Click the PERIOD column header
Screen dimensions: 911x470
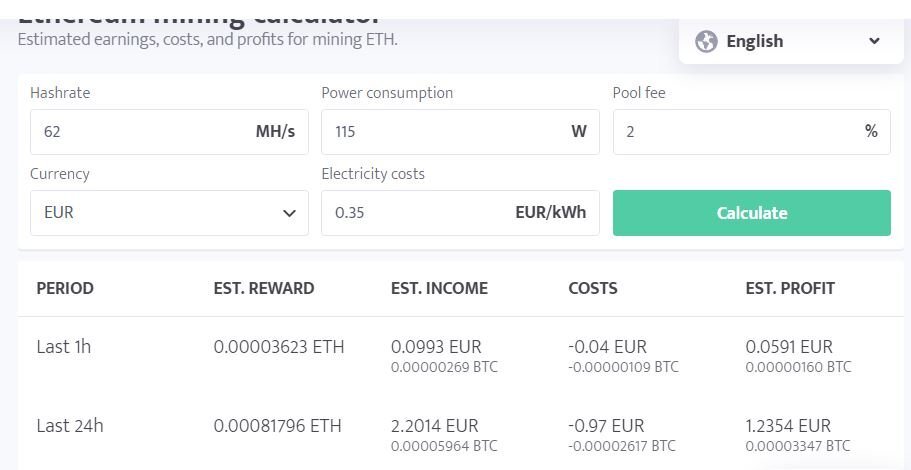coord(65,288)
